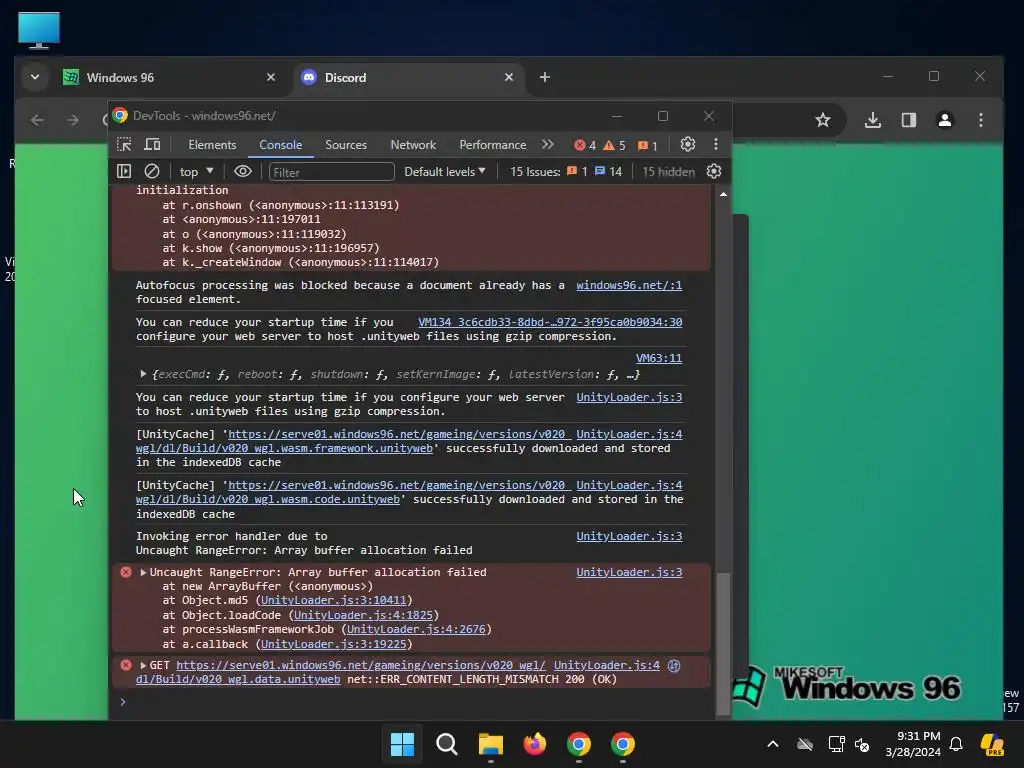Show hidden system tray icons

click(773, 744)
